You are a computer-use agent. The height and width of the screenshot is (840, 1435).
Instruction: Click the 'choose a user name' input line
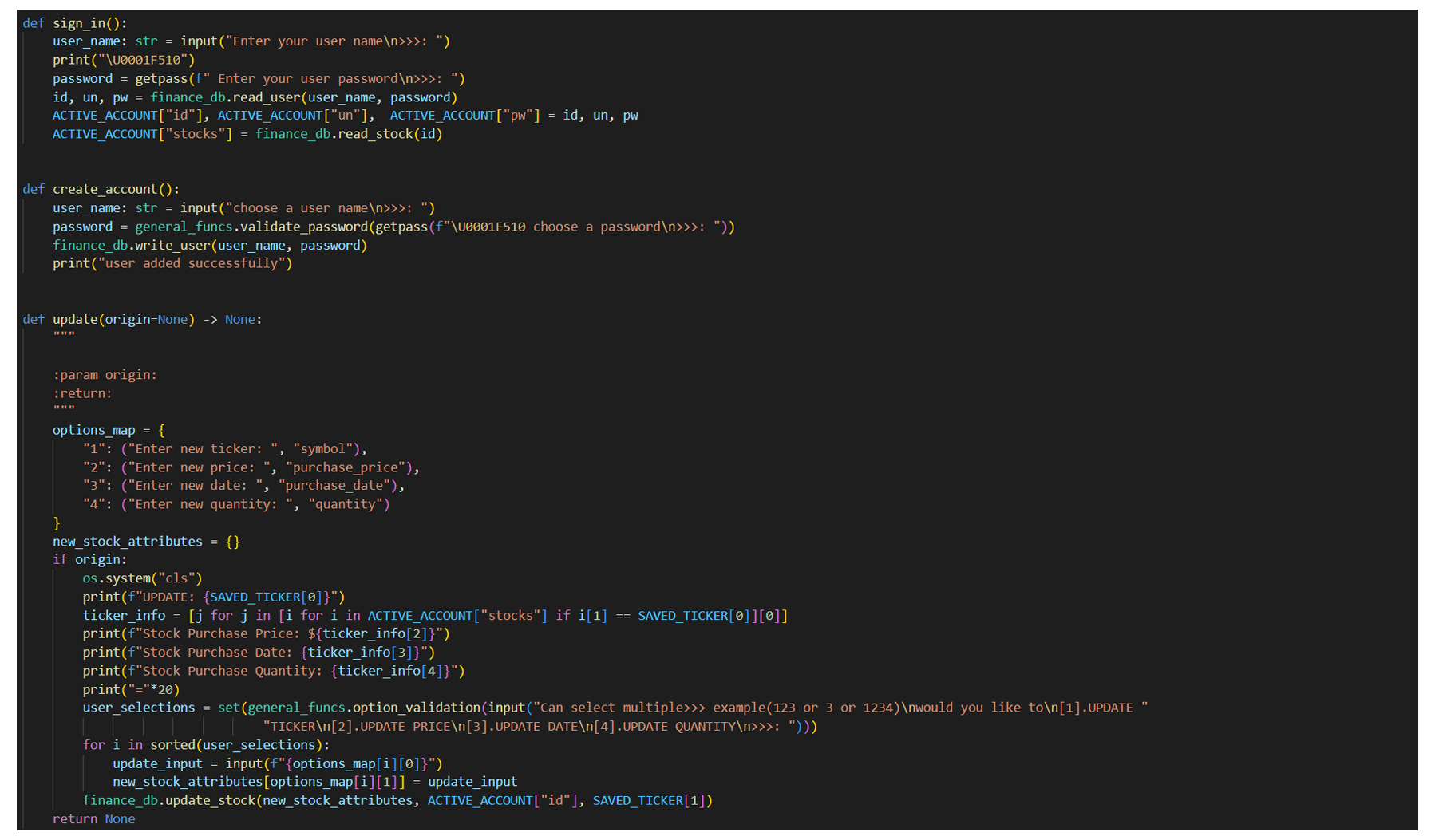tap(243, 208)
